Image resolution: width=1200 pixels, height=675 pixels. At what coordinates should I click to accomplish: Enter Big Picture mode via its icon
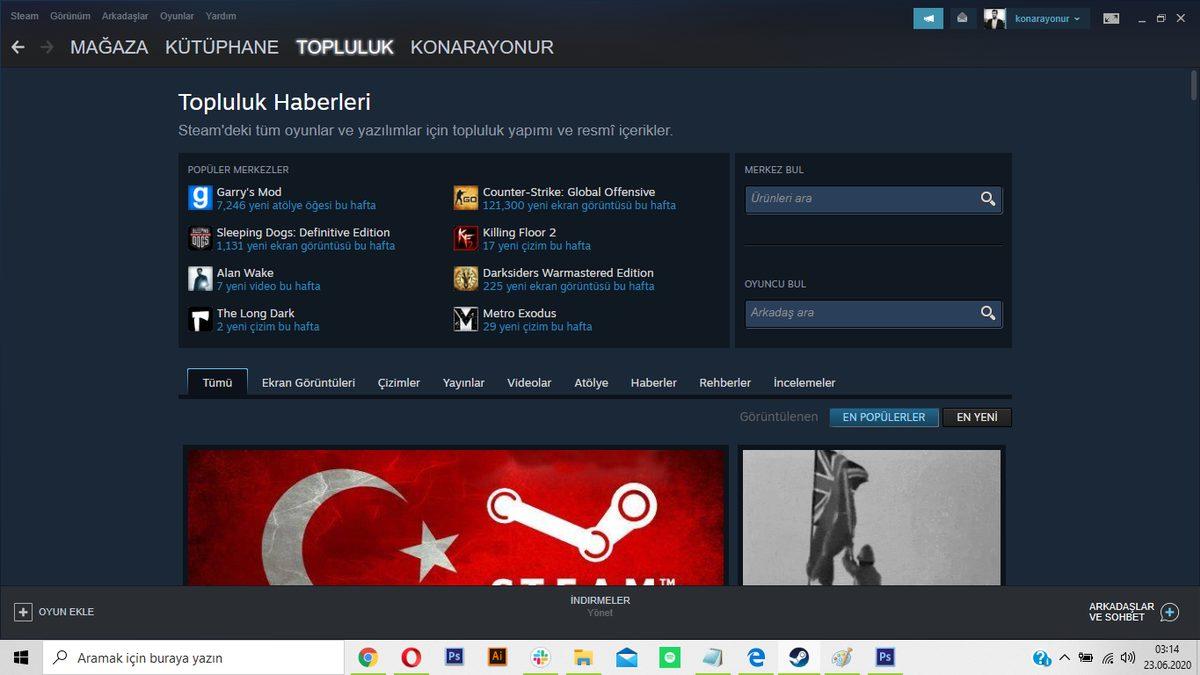pos(1110,17)
